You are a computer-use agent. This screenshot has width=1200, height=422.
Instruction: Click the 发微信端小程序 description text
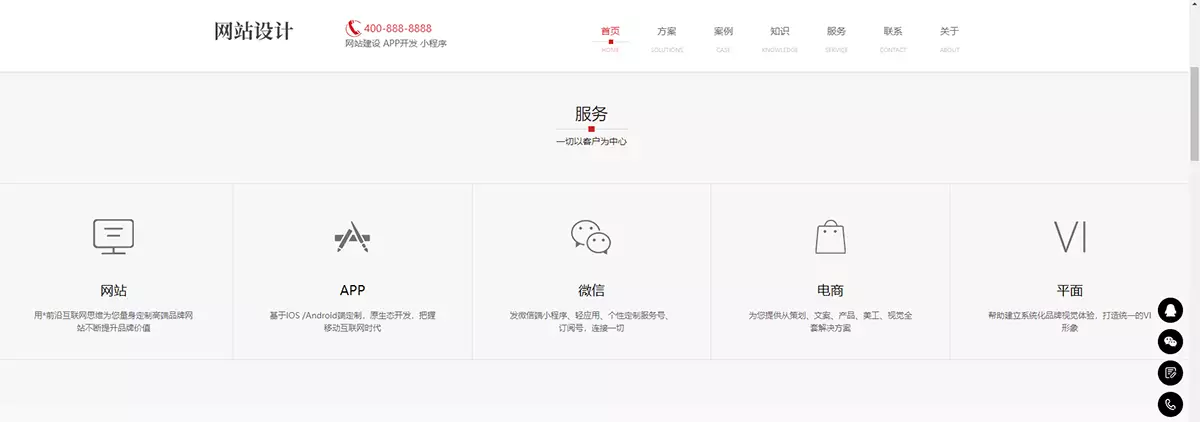(591, 321)
